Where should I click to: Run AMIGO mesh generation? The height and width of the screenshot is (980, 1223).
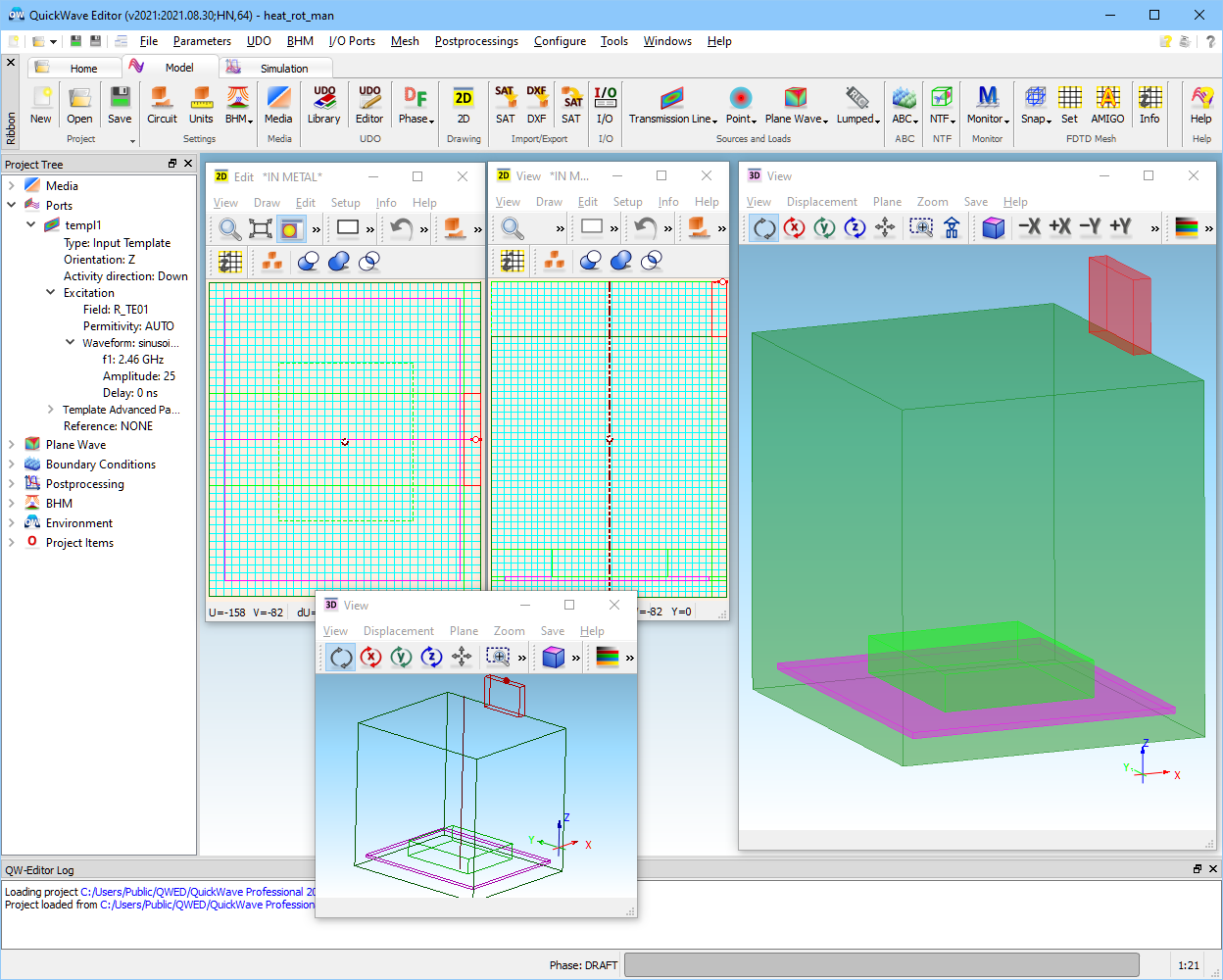pyautogui.click(x=1107, y=105)
